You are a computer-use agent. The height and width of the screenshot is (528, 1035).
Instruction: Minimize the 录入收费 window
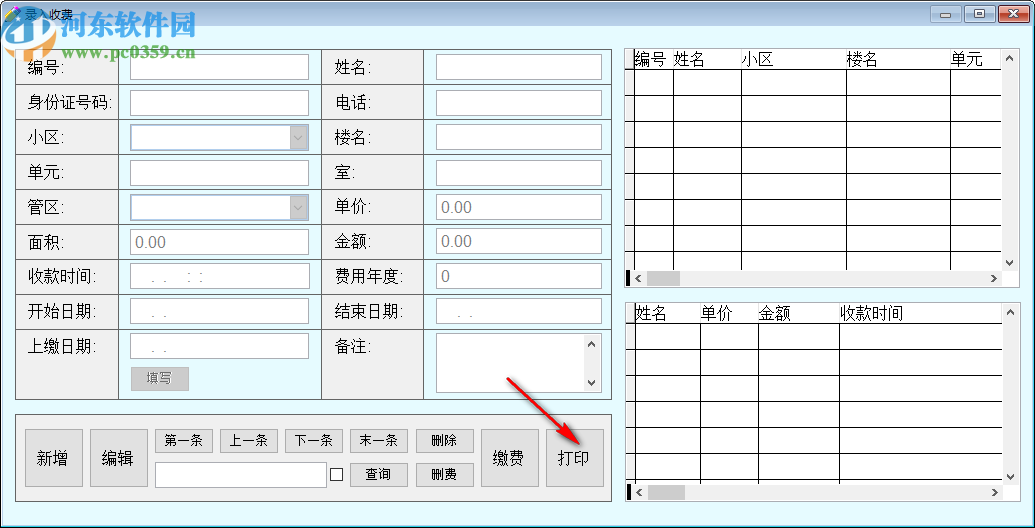click(x=946, y=13)
